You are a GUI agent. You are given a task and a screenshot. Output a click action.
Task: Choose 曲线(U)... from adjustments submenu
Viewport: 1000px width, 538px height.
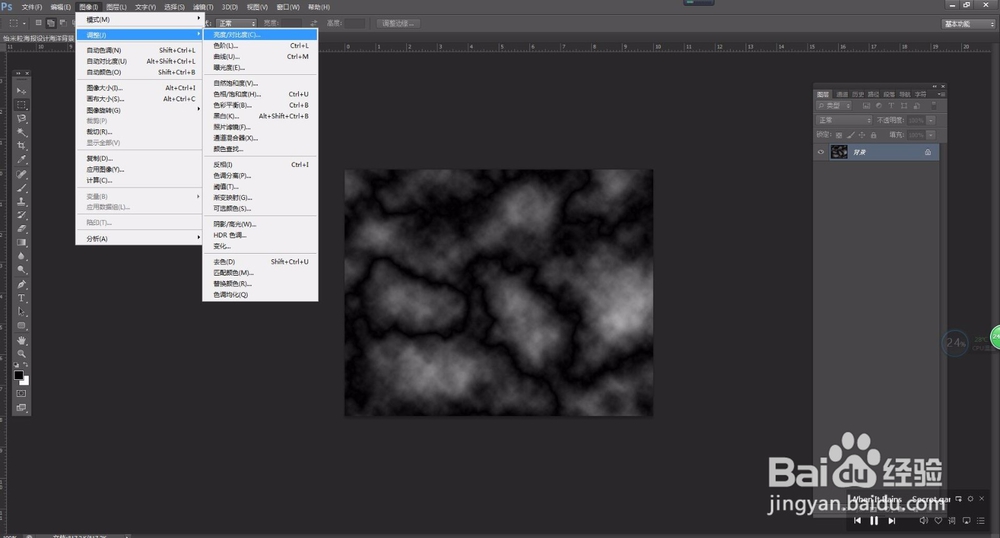click(x=260, y=56)
